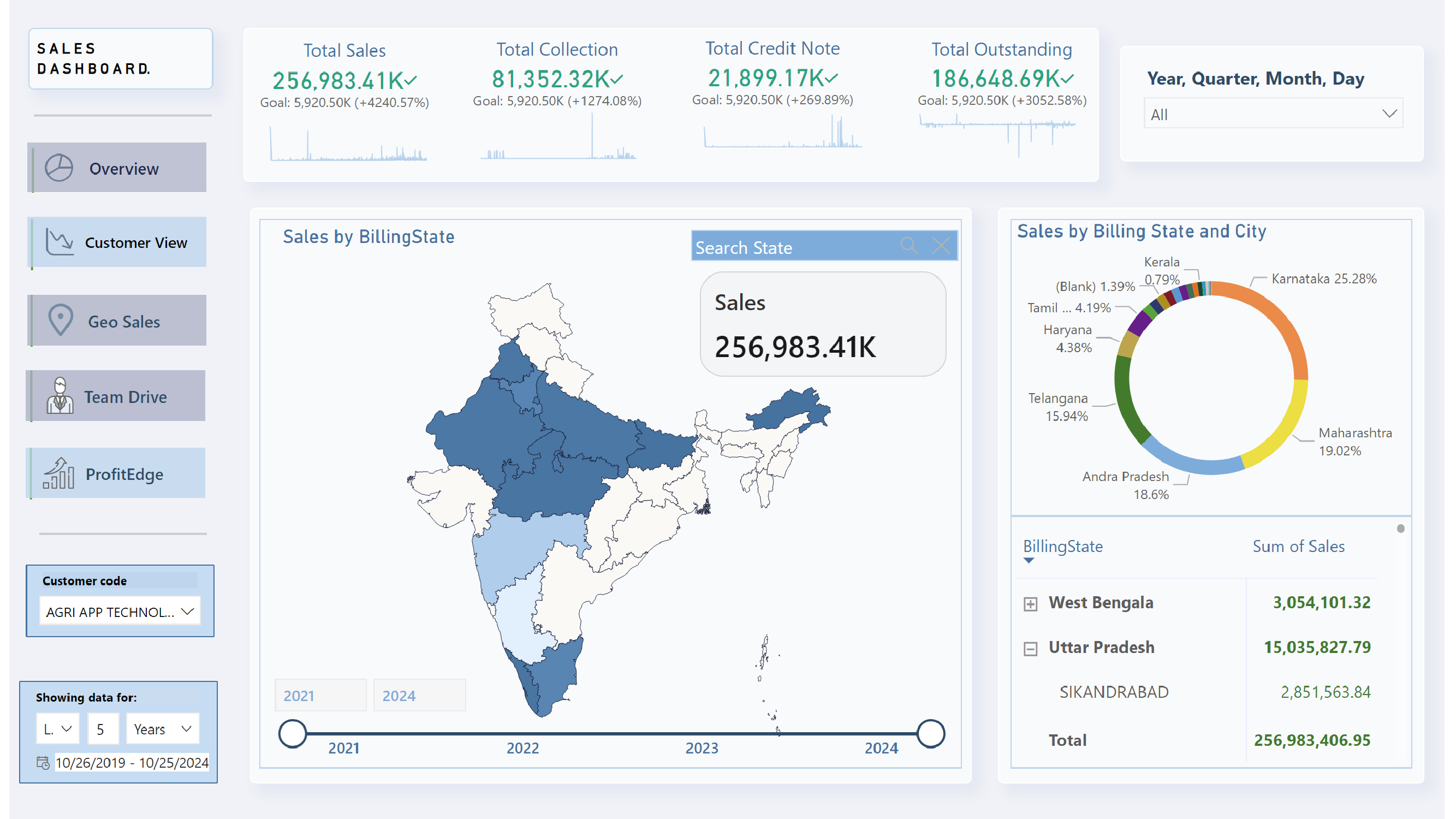This screenshot has width=1456, height=819.
Task: Expand the West Bengala row
Action: click(x=1030, y=603)
